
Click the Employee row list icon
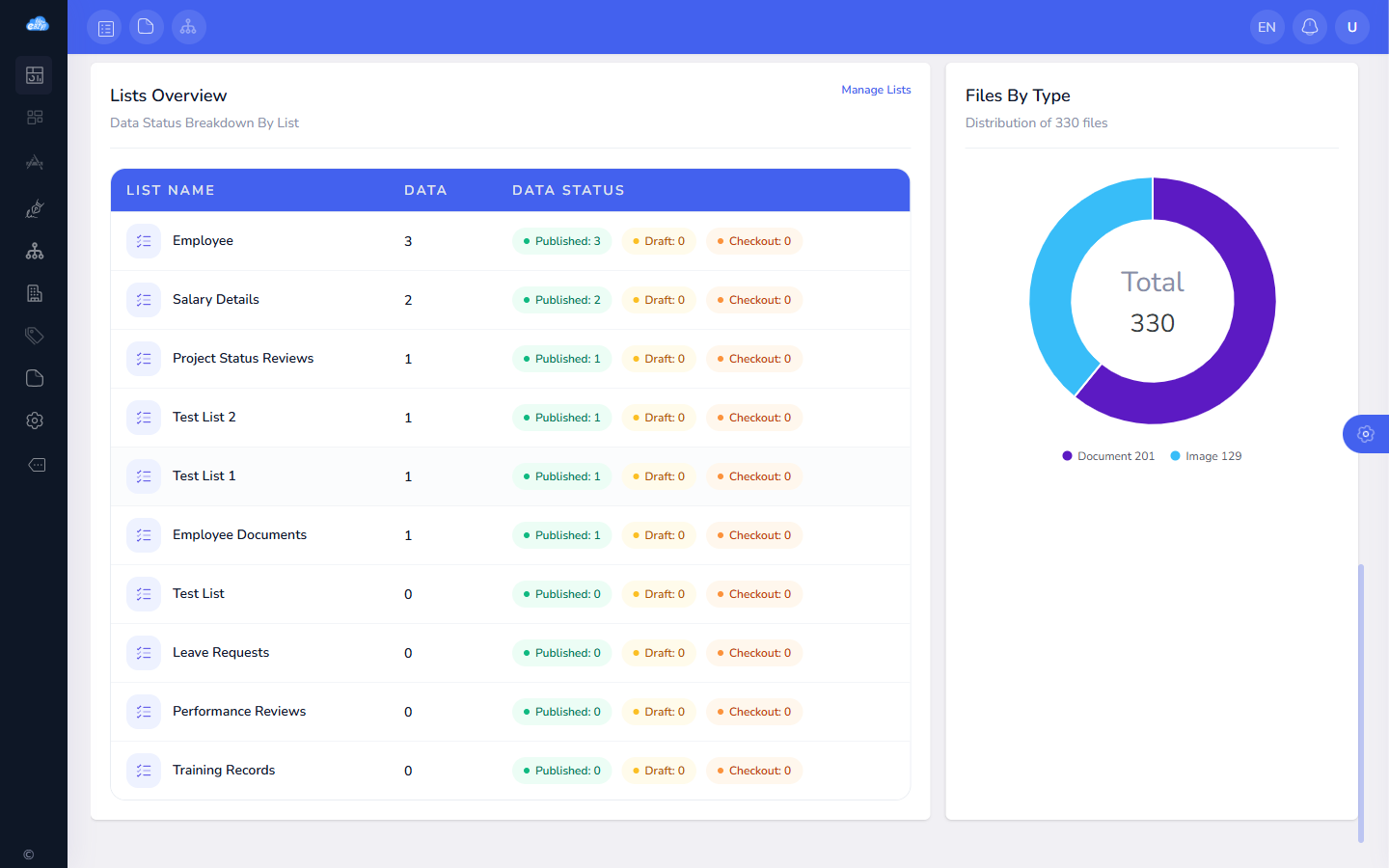coord(144,241)
